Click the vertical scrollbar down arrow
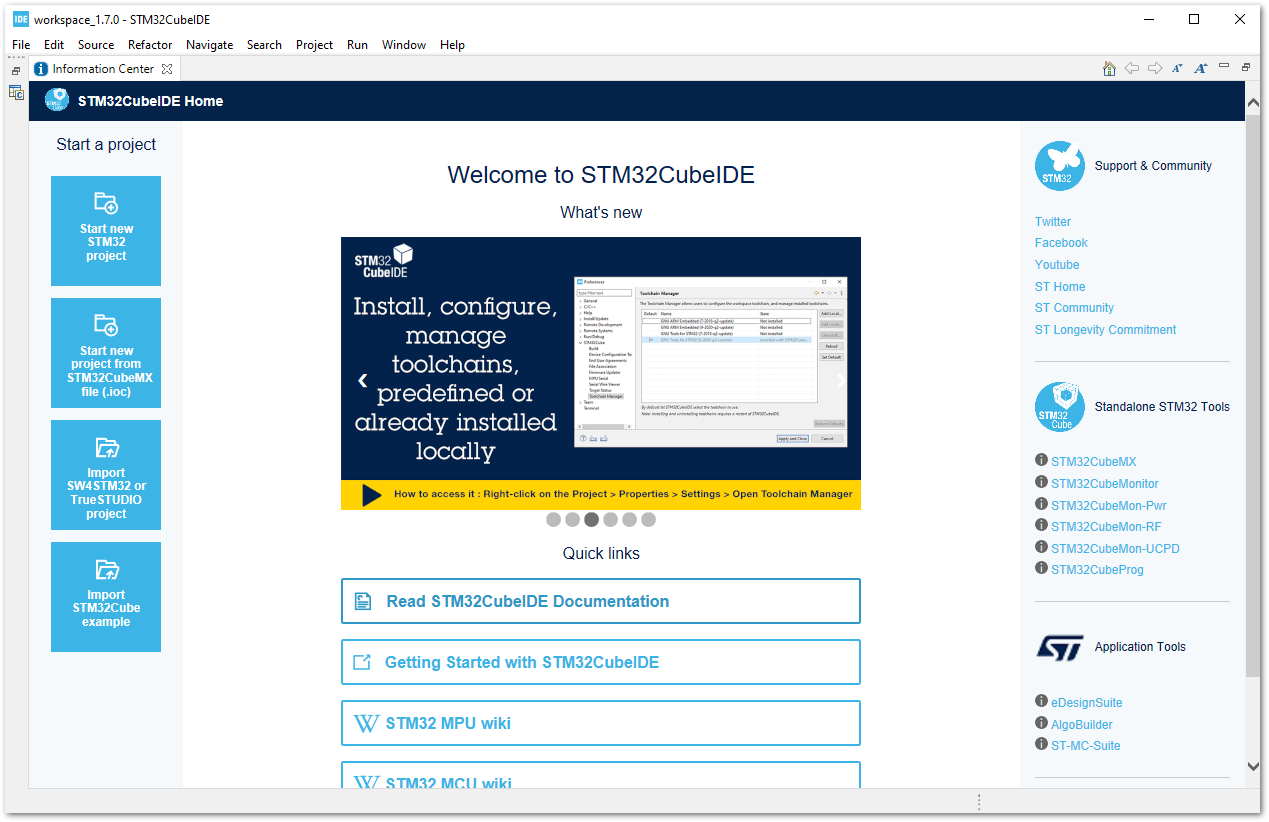The width and height of the screenshot is (1269, 822). 1253,766
